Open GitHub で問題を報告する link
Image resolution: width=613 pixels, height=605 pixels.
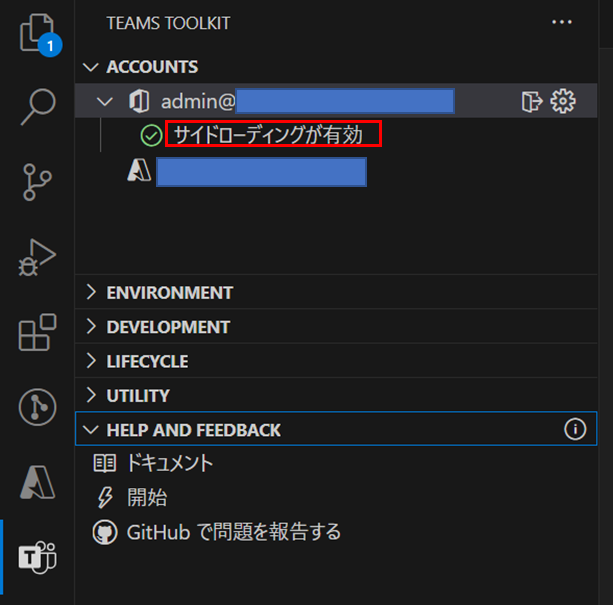click(234, 532)
